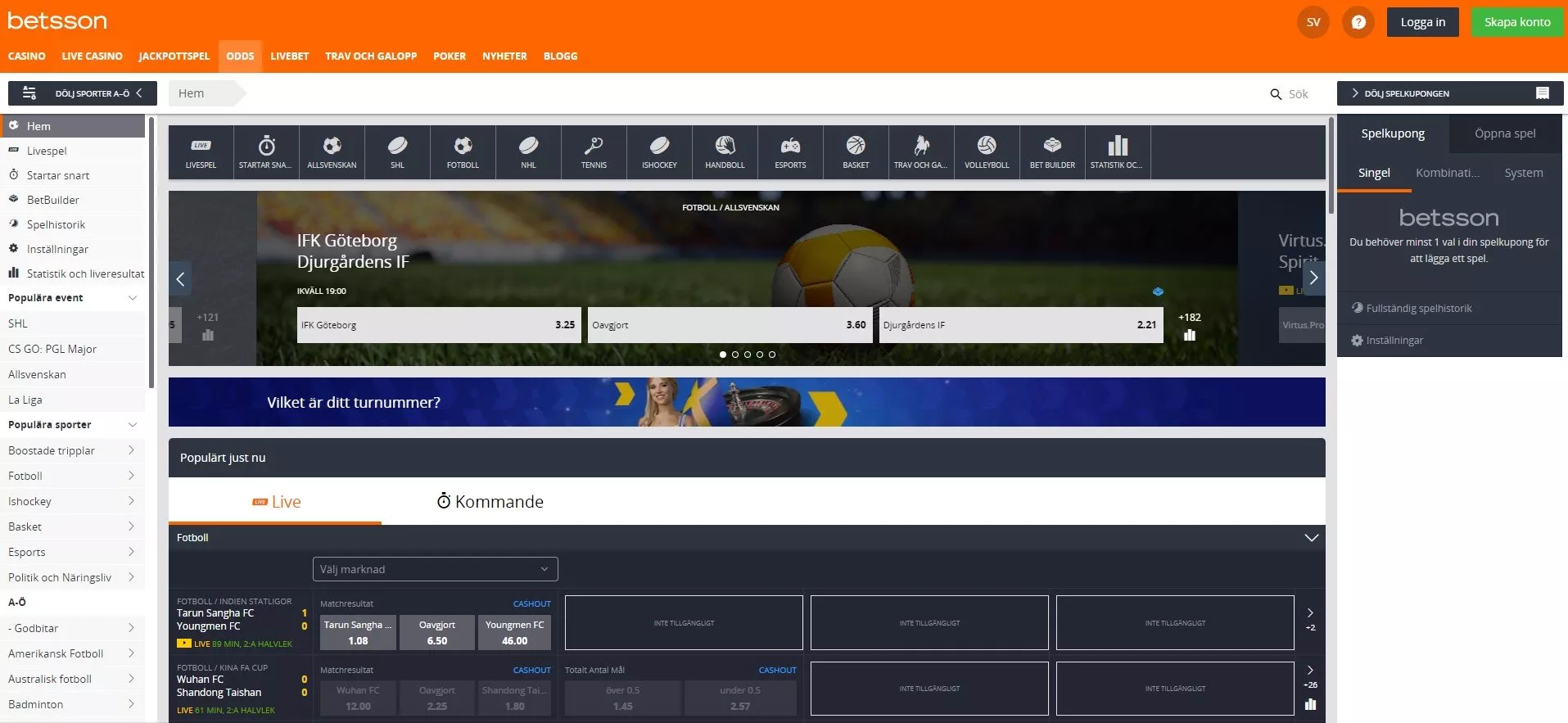Go to second banner carousel dot
This screenshot has width=1568, height=723.
(735, 355)
